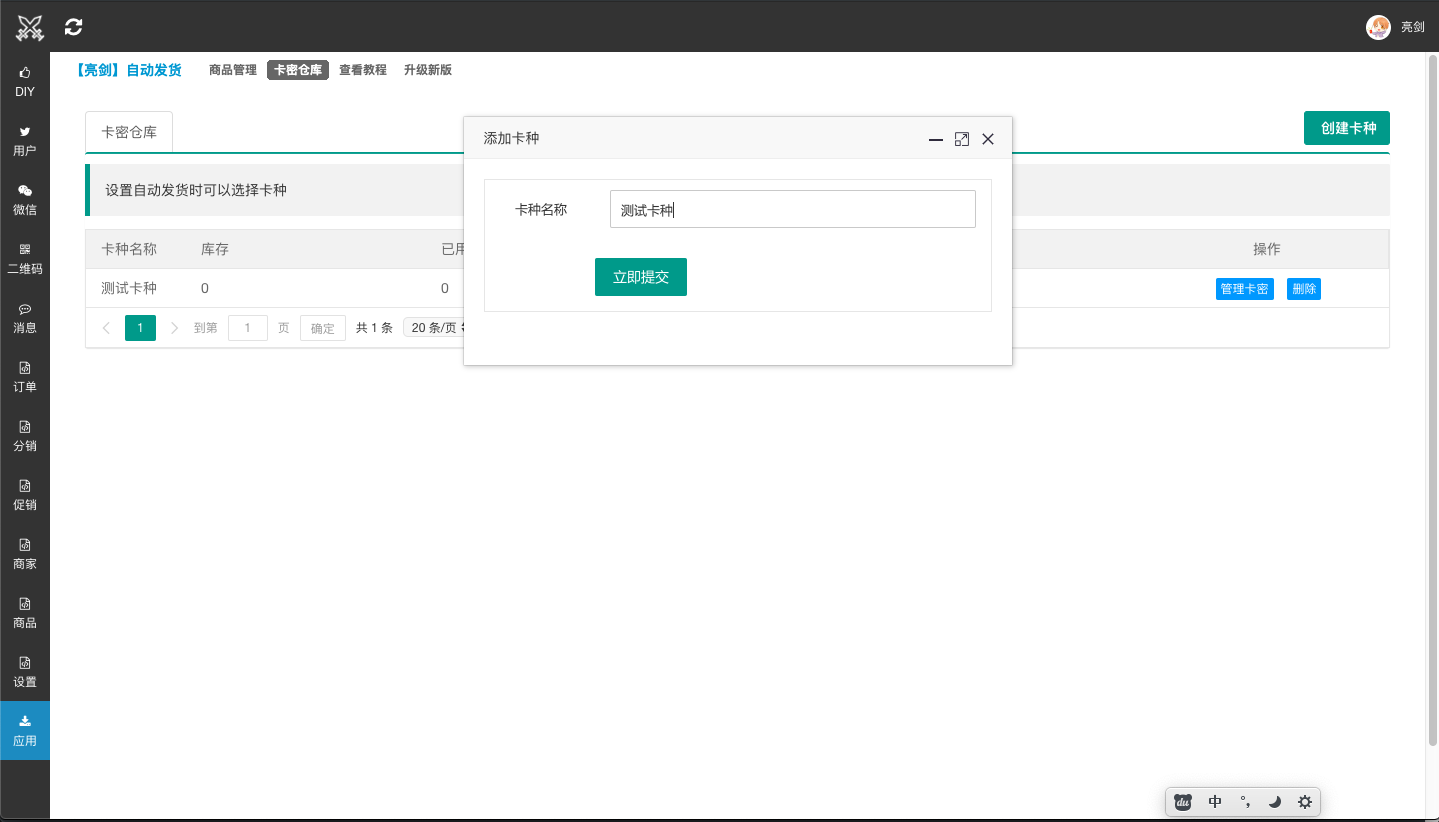Open the 商品 sidebar section
This screenshot has width=1439, height=822.
pos(25,613)
